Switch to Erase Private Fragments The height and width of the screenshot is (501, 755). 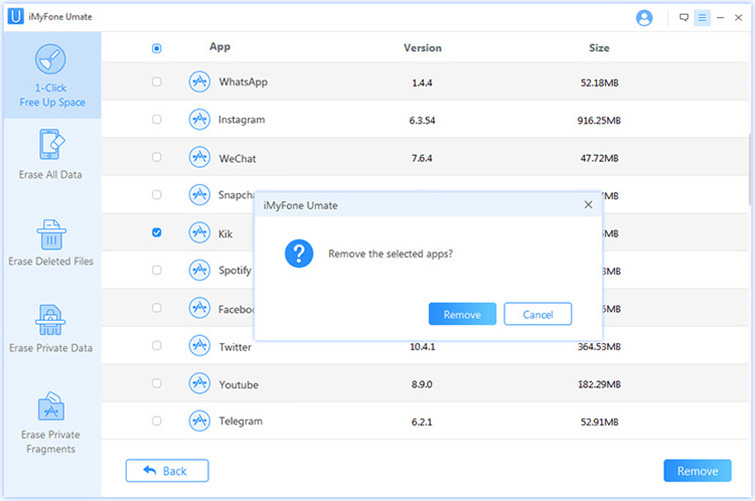click(51, 423)
